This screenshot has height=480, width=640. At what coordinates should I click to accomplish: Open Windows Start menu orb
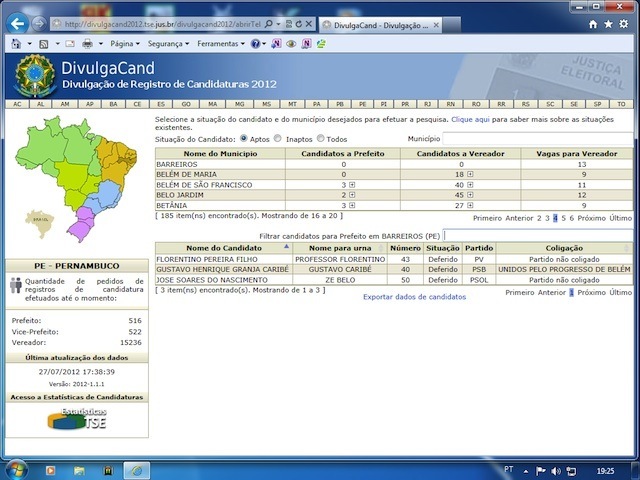(18, 469)
